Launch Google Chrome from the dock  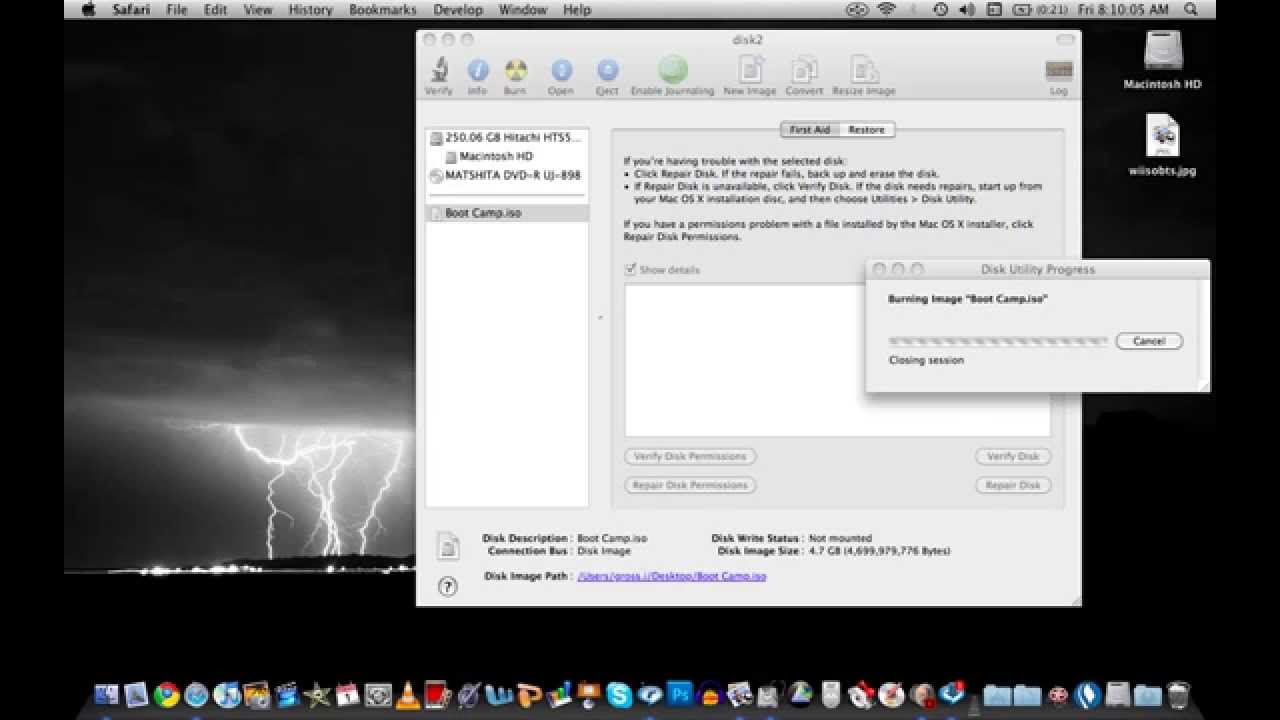(167, 695)
